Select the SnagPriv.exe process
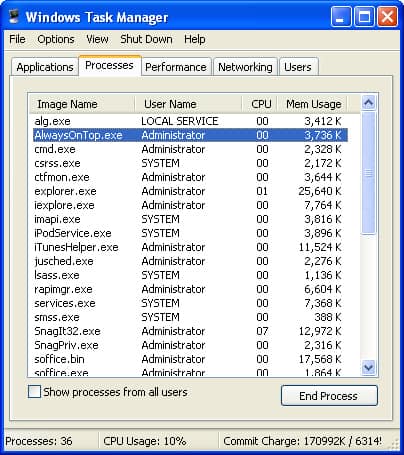This screenshot has width=404, height=455. 190,345
